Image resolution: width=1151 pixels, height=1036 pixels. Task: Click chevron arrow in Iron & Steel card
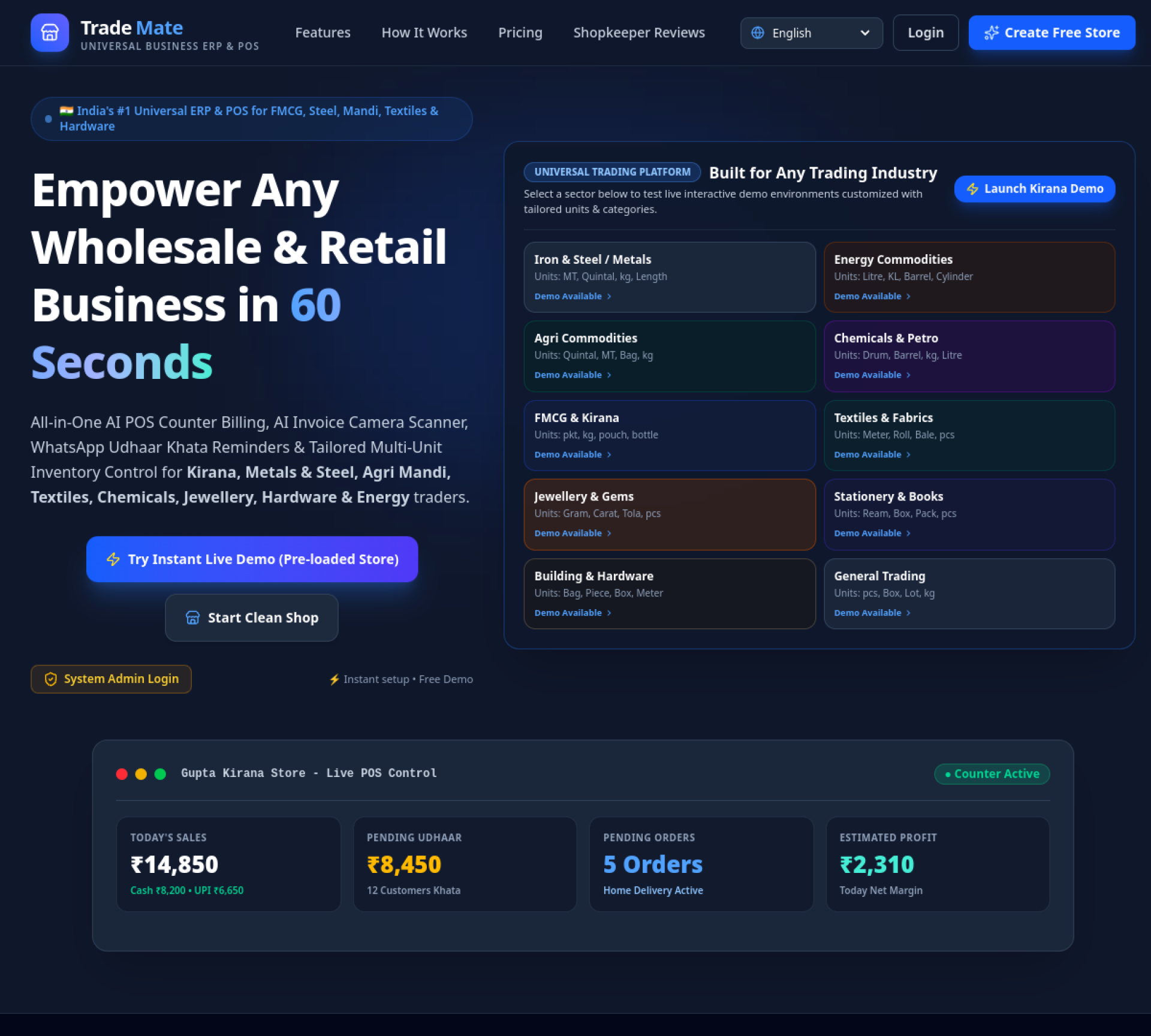(608, 296)
